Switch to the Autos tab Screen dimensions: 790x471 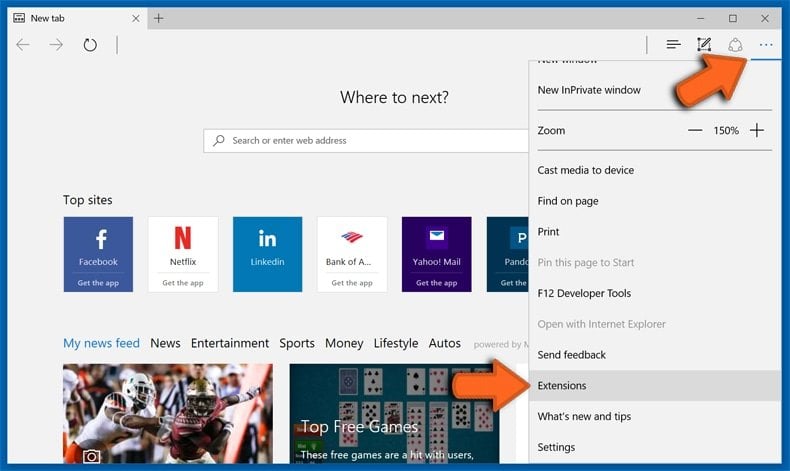pyautogui.click(x=445, y=343)
